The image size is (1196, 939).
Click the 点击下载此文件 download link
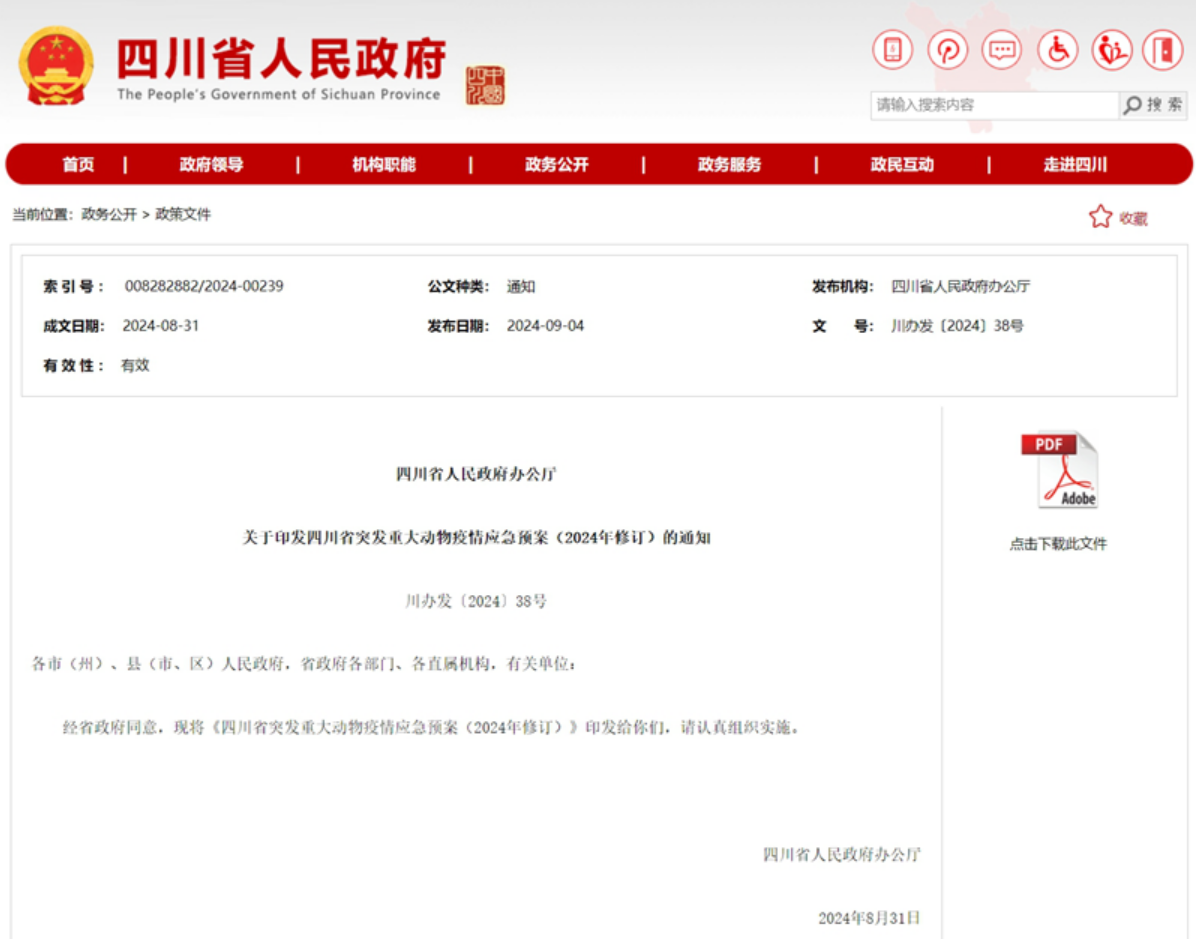(x=1062, y=544)
